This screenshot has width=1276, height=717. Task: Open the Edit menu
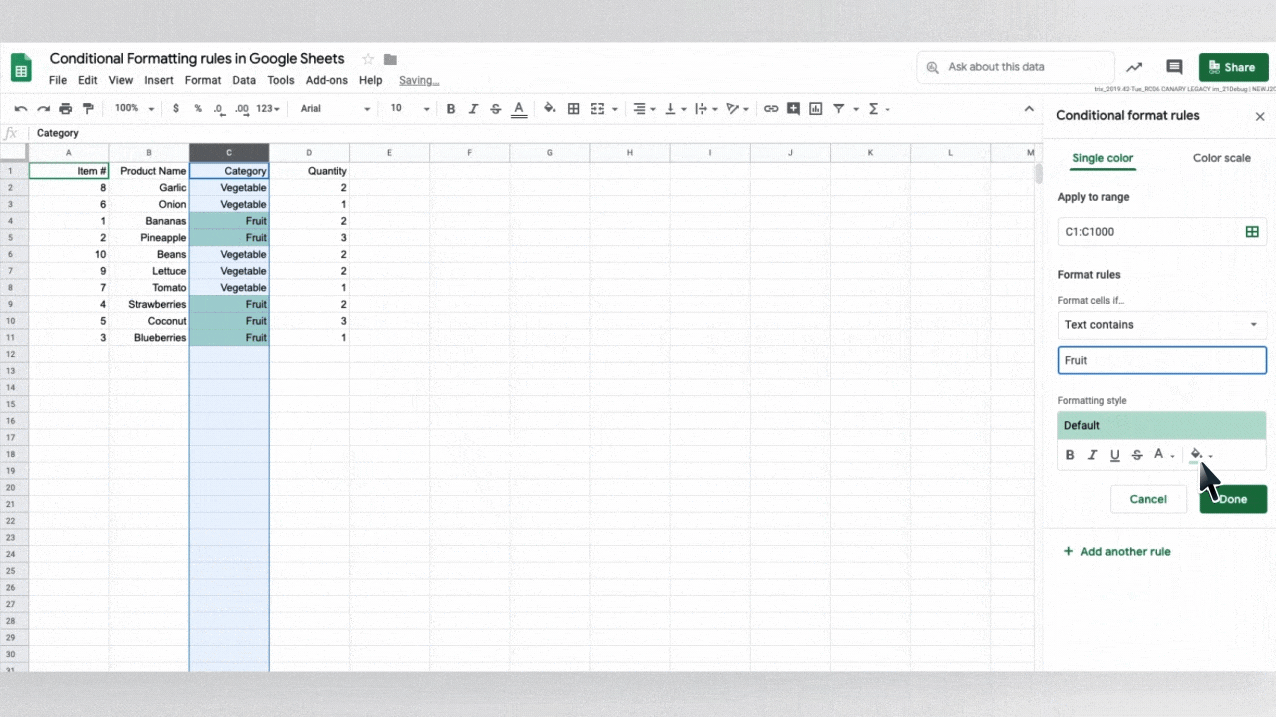[88, 80]
